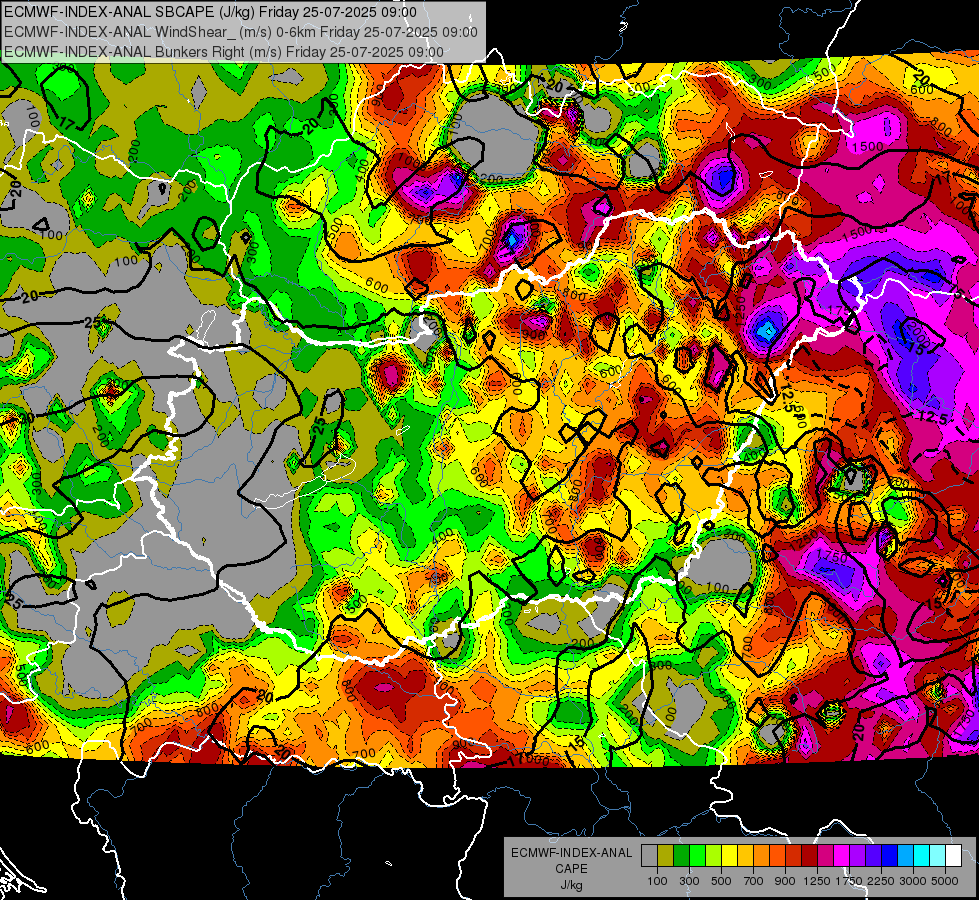
Task: Click the Bunkers Right (m/s) title line
Action: click(224, 52)
